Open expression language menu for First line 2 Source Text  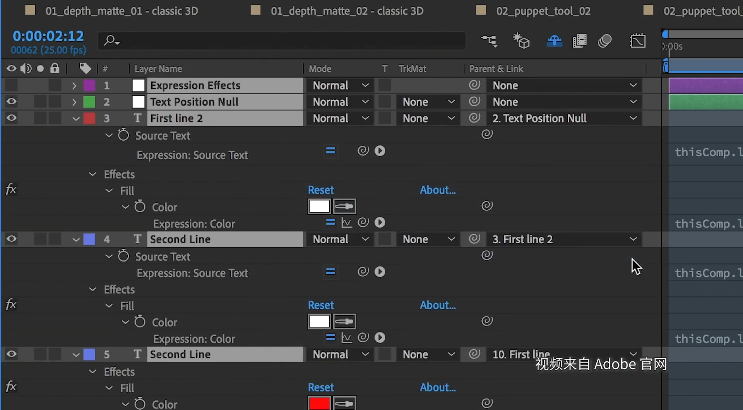(380, 151)
